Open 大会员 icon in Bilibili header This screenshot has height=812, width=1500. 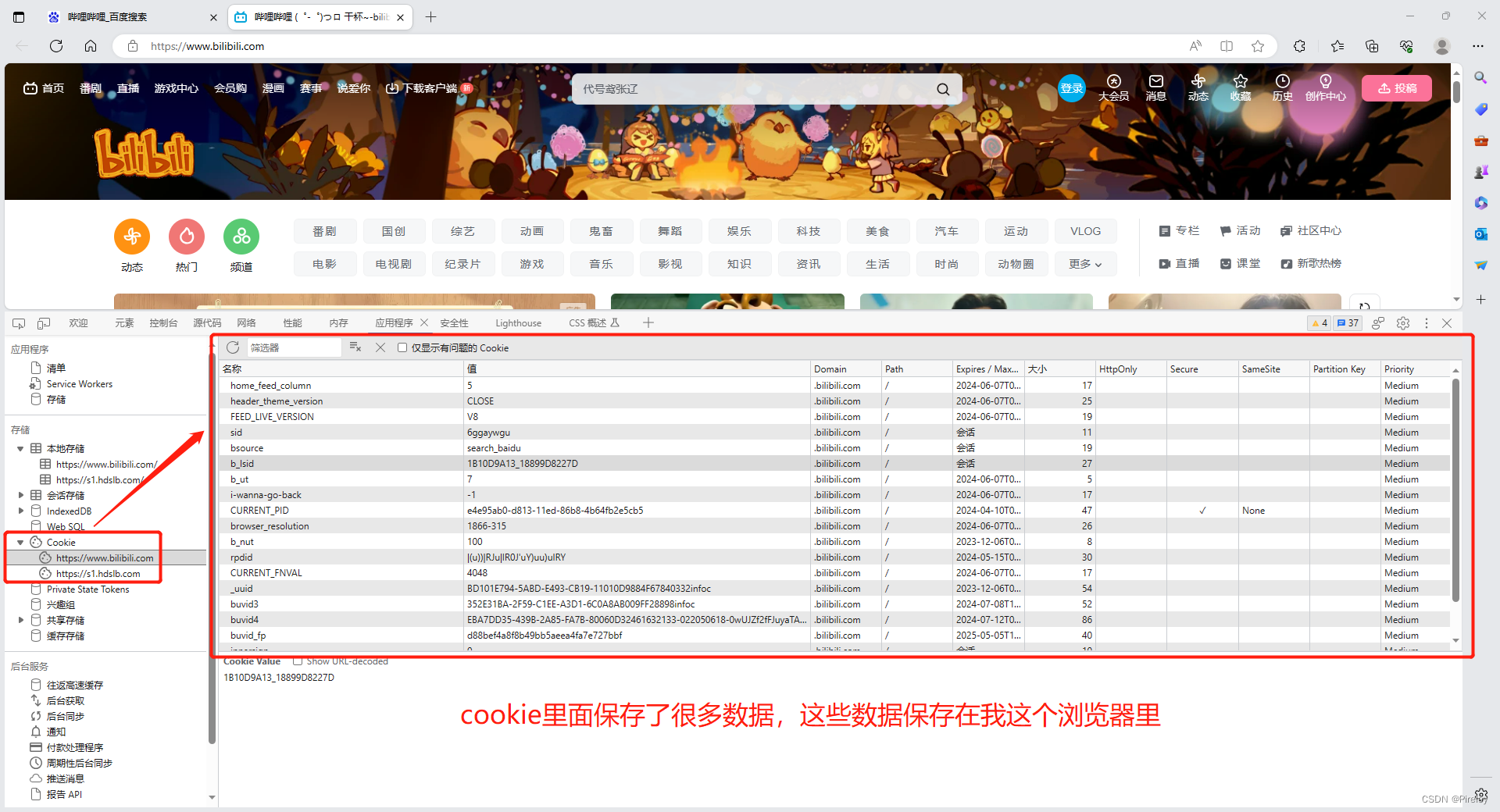1114,87
